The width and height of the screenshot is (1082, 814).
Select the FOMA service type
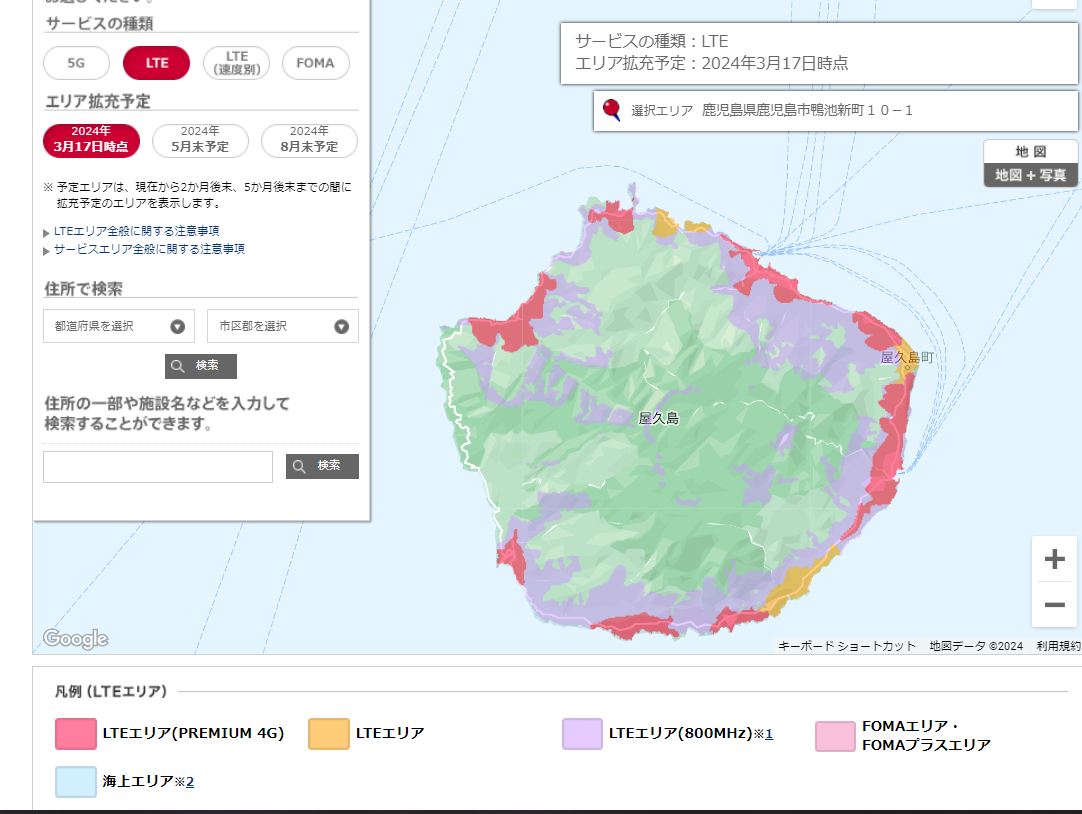[315, 63]
